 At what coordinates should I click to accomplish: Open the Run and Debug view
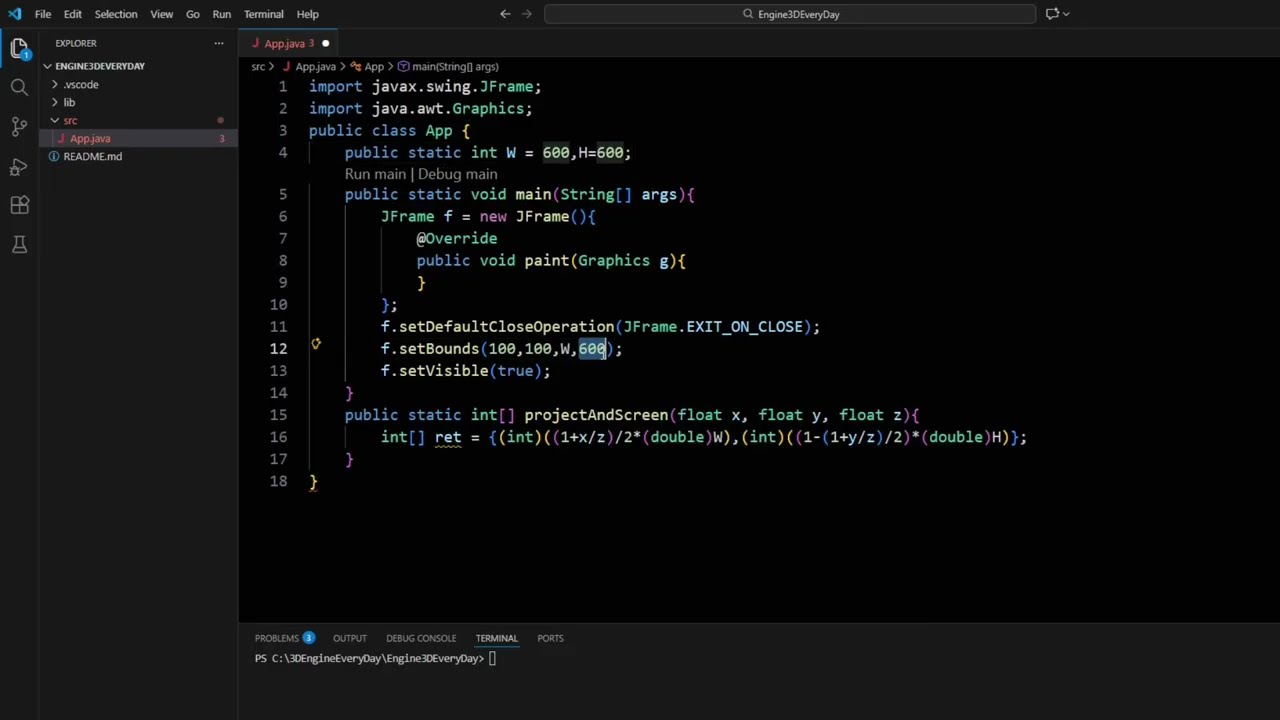click(19, 166)
